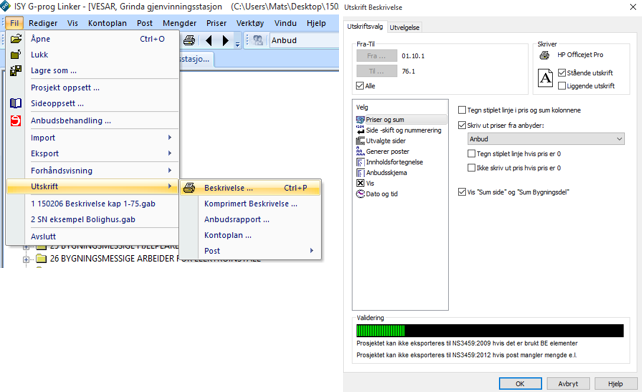The height and width of the screenshot is (392, 642).
Task: Toggle Skriv ut priser fra anbyder
Action: pyautogui.click(x=462, y=125)
